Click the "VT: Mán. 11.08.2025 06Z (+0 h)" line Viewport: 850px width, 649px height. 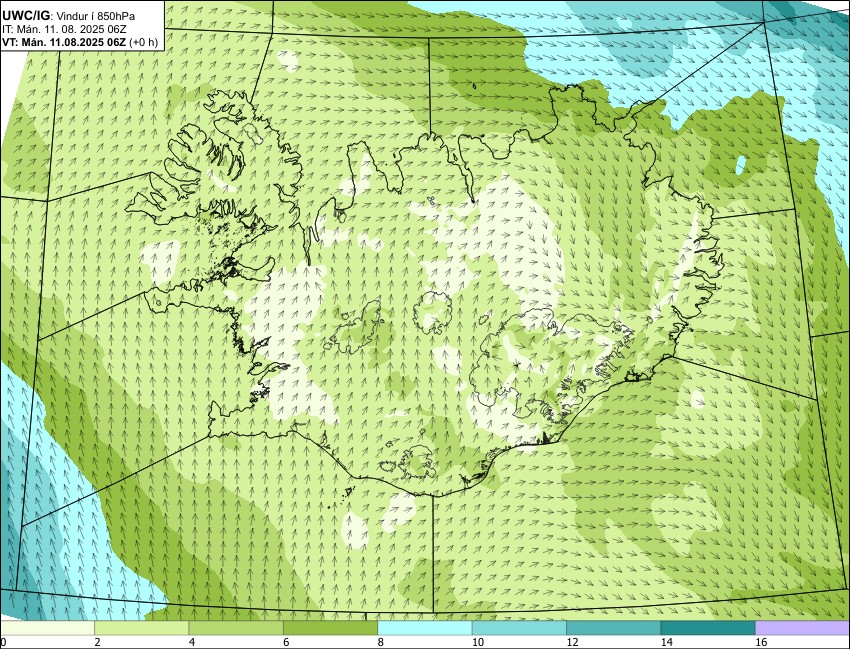pos(80,42)
